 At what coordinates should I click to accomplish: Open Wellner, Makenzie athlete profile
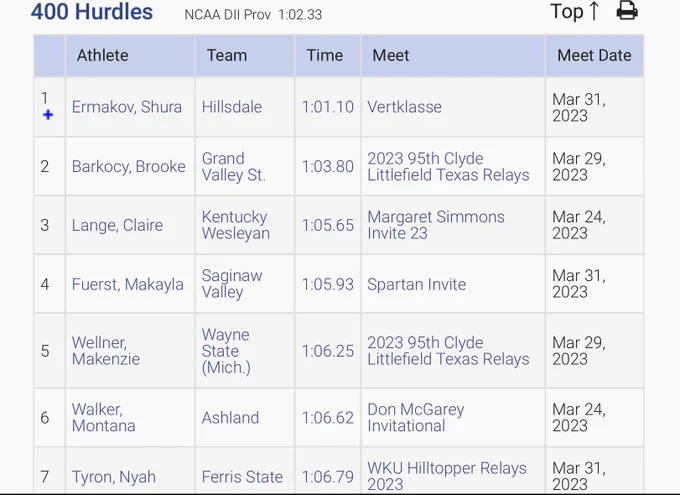[106, 351]
